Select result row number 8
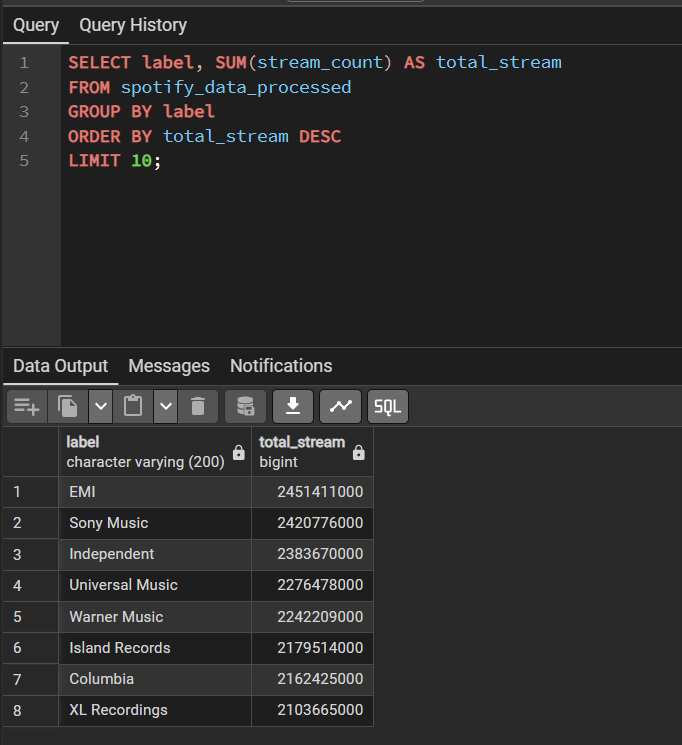Image resolution: width=682 pixels, height=745 pixels. click(30, 710)
